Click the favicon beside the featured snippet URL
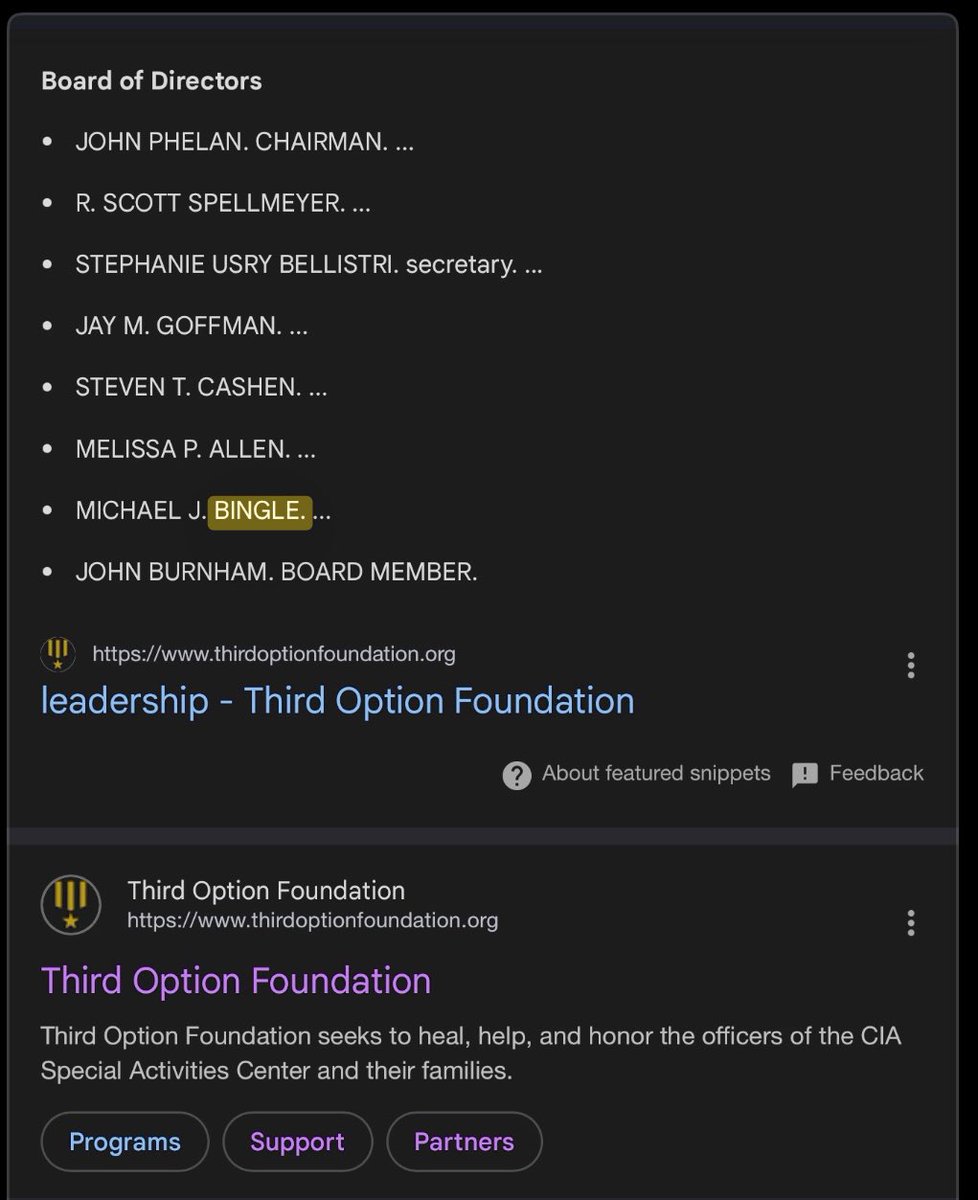 coord(57,655)
